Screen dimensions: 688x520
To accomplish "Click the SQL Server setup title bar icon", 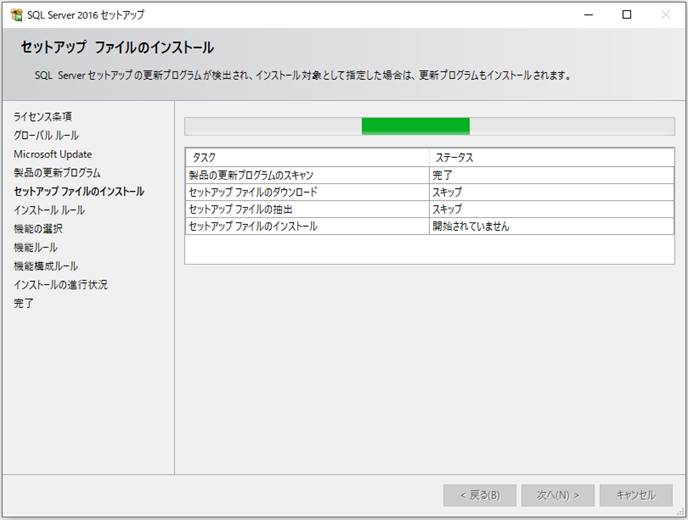I will tap(17, 14).
